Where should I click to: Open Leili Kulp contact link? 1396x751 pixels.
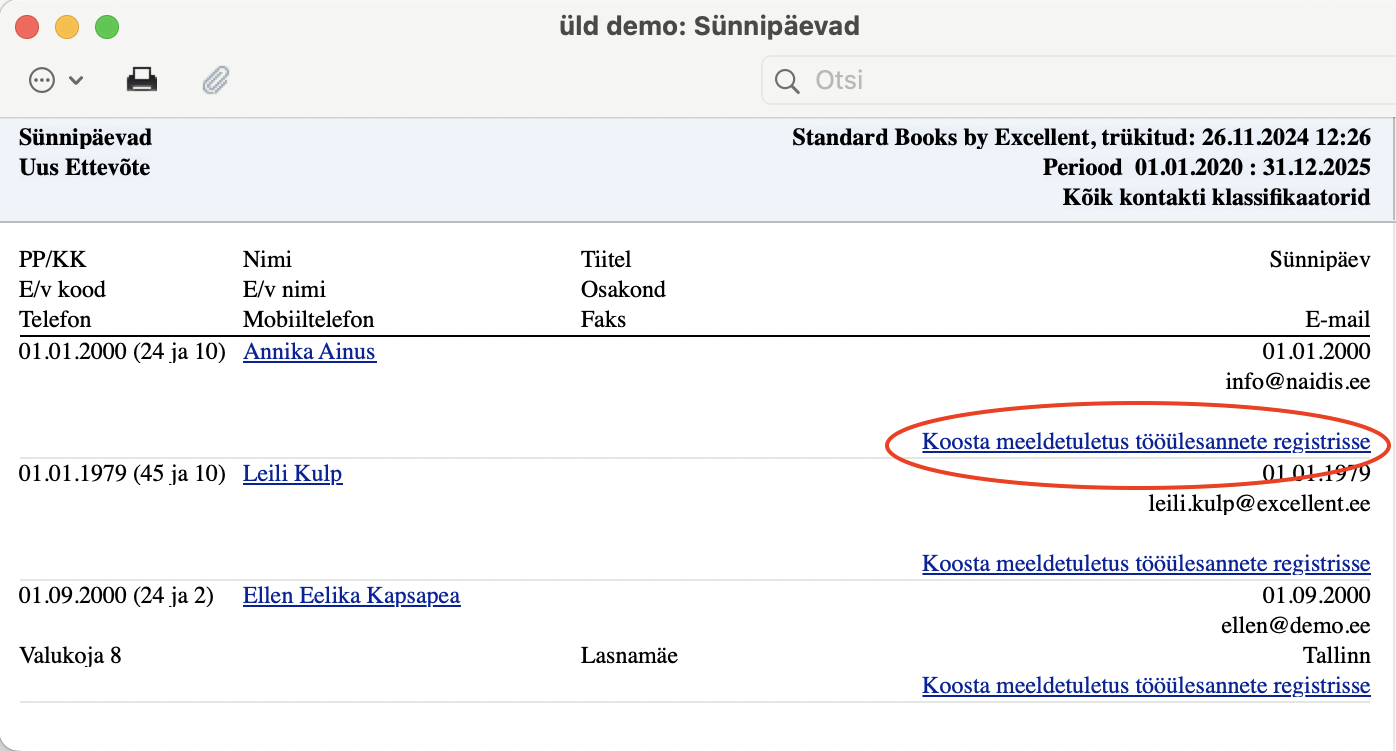coord(293,473)
